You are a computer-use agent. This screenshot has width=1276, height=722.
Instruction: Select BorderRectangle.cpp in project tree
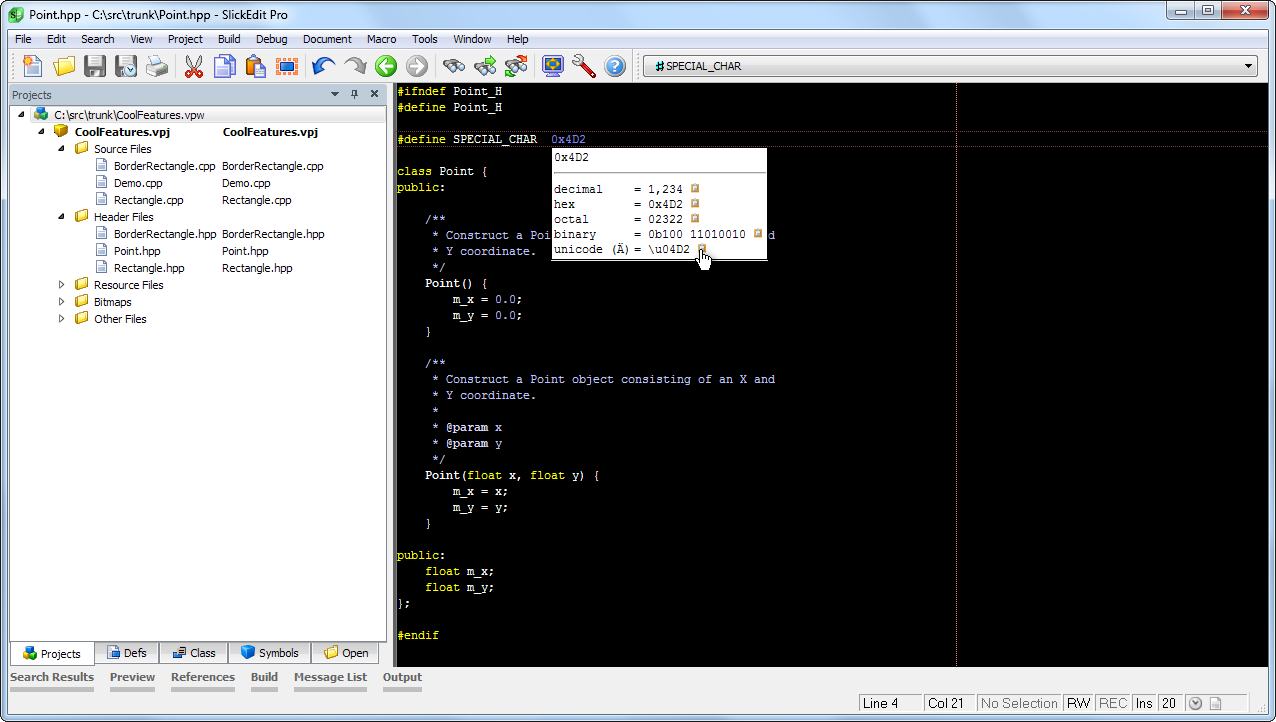164,166
